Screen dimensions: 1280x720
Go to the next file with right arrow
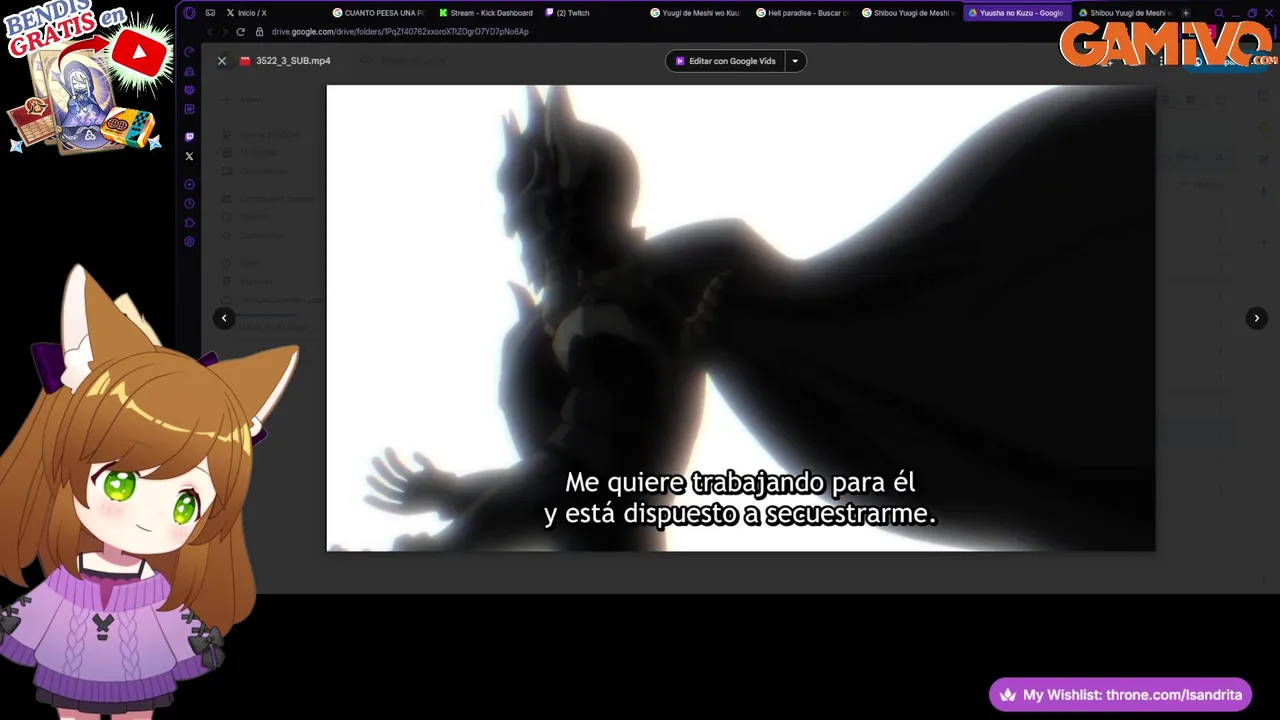[1257, 318]
